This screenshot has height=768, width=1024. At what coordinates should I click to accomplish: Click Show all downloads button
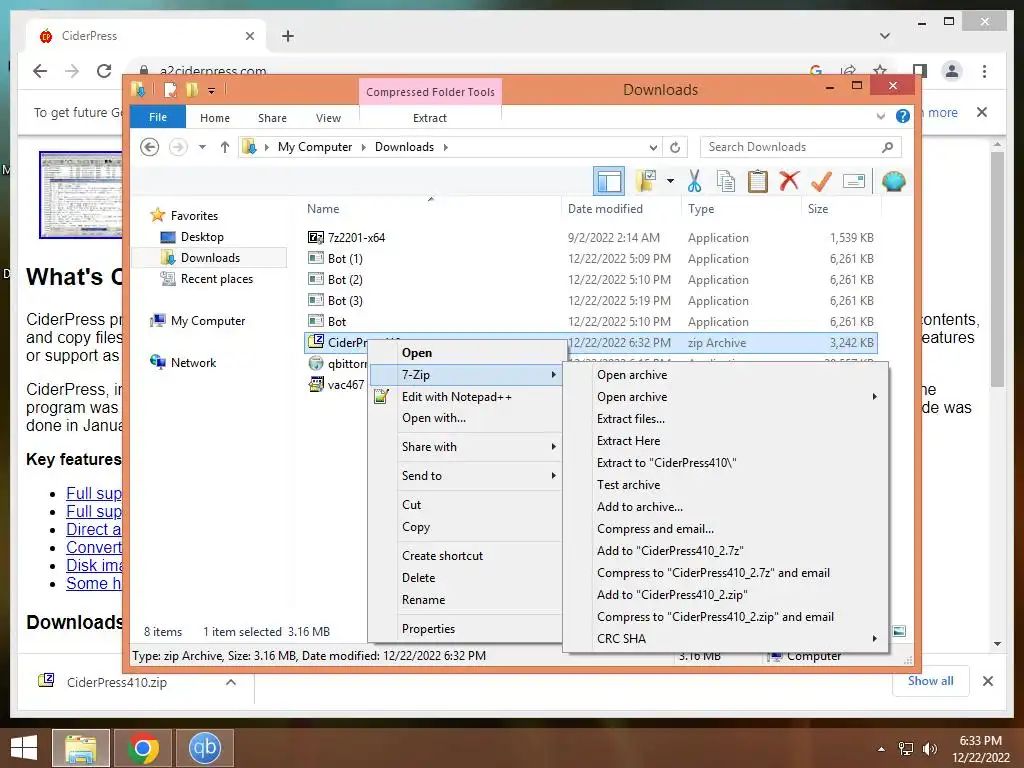[x=931, y=681]
